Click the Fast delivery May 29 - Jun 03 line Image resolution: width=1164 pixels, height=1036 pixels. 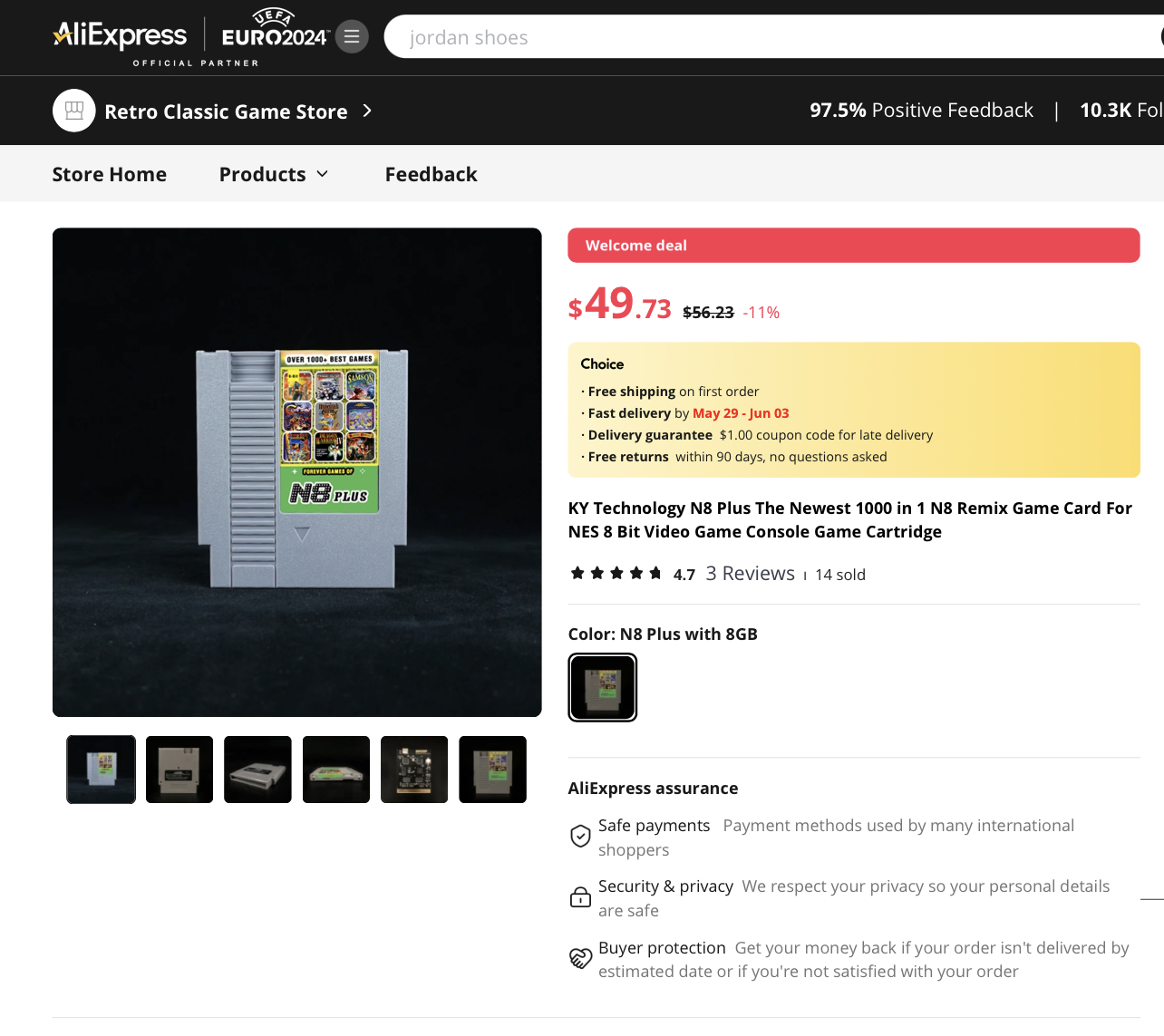click(685, 413)
